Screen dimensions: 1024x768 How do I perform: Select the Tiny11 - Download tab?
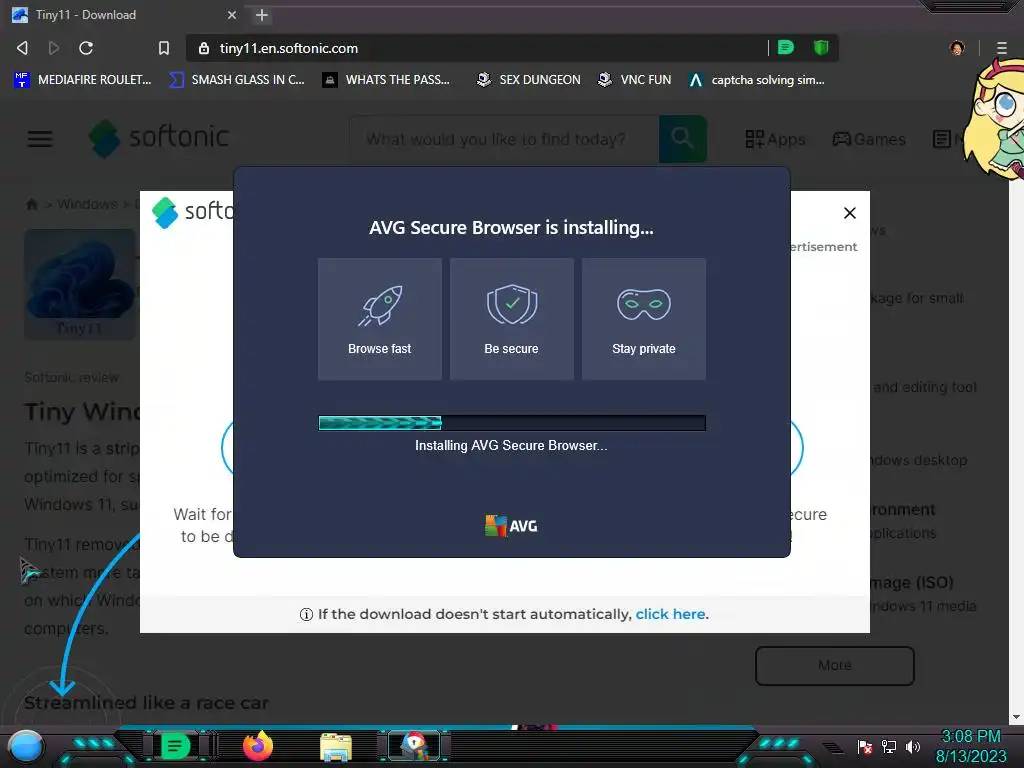[125, 15]
